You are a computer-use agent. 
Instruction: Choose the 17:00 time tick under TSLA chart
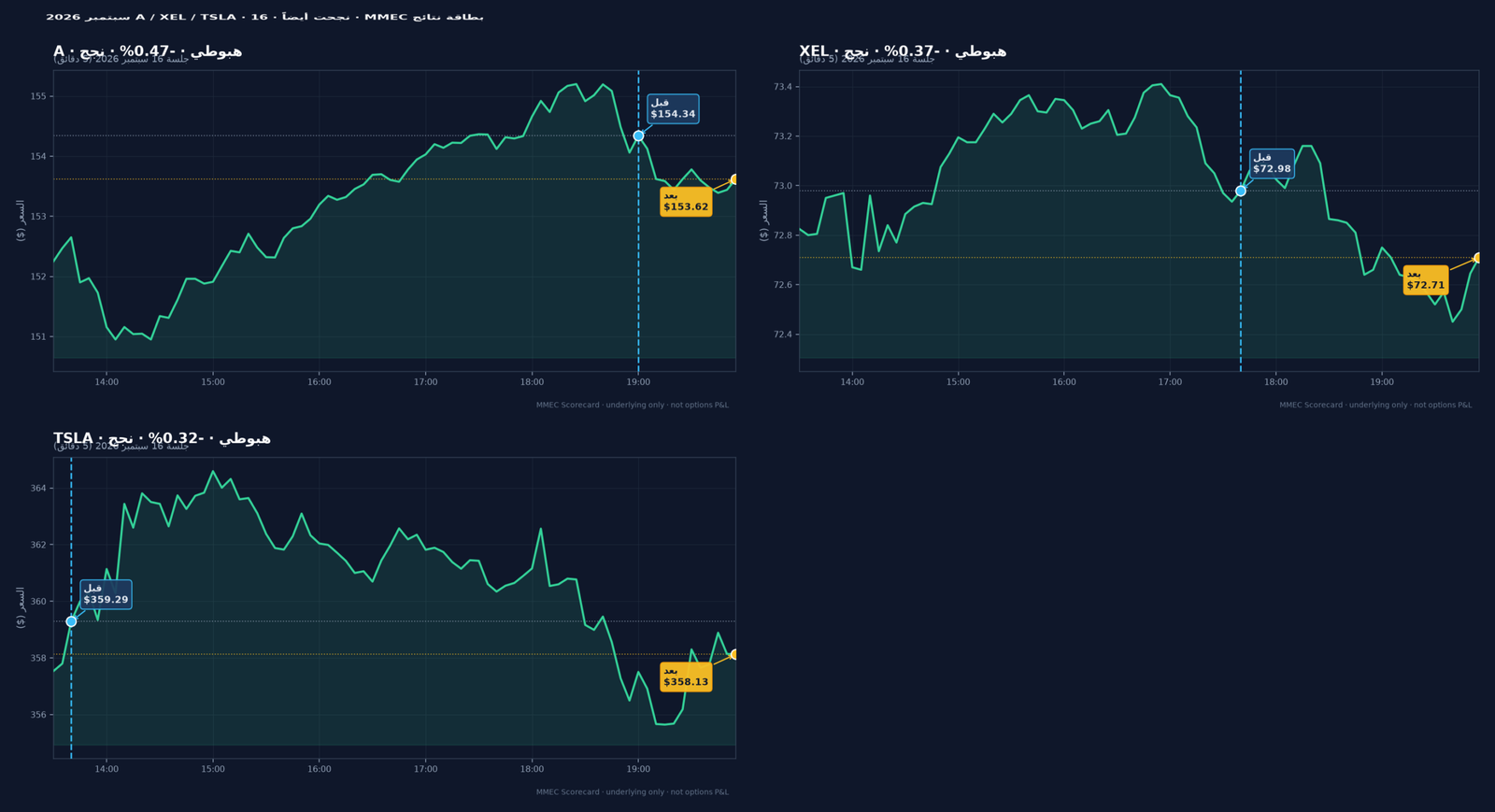click(x=426, y=769)
